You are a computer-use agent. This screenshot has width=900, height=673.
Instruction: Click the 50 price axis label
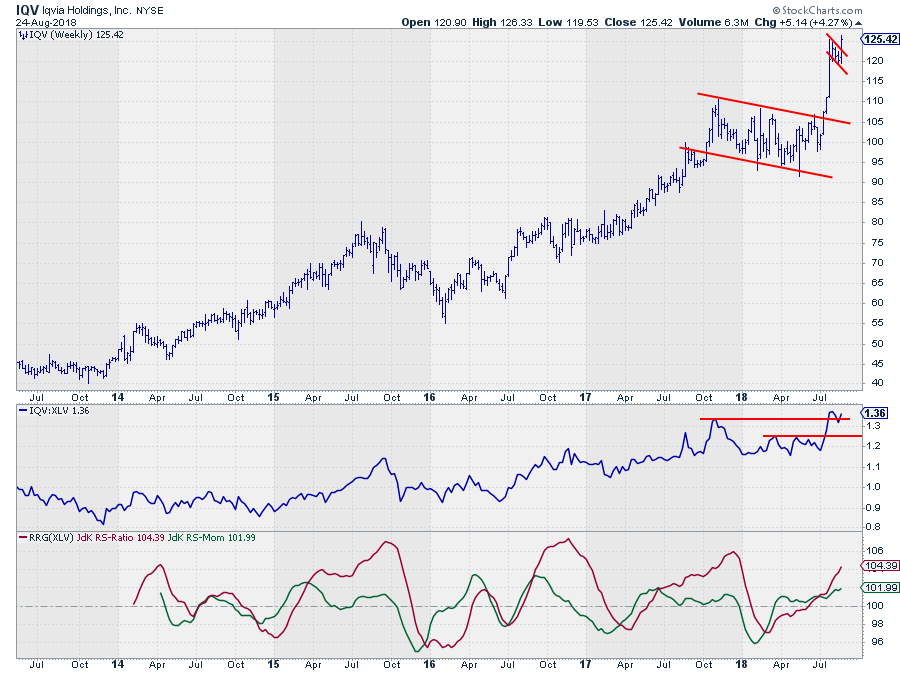[x=878, y=344]
